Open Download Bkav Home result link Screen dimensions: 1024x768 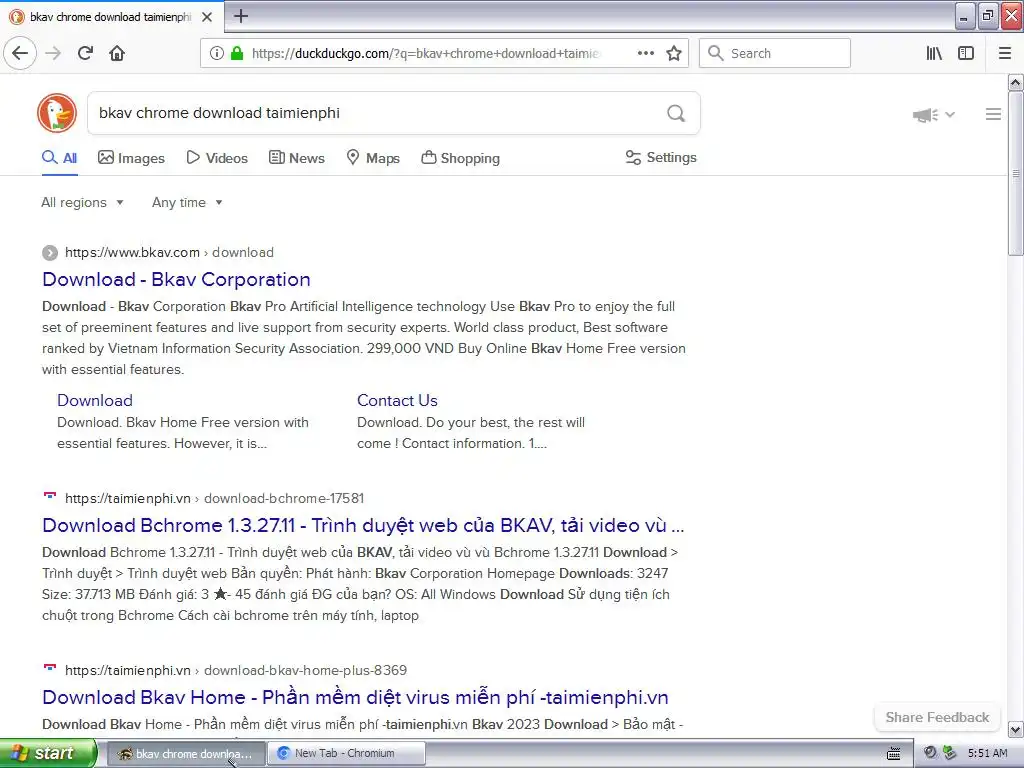tap(355, 697)
